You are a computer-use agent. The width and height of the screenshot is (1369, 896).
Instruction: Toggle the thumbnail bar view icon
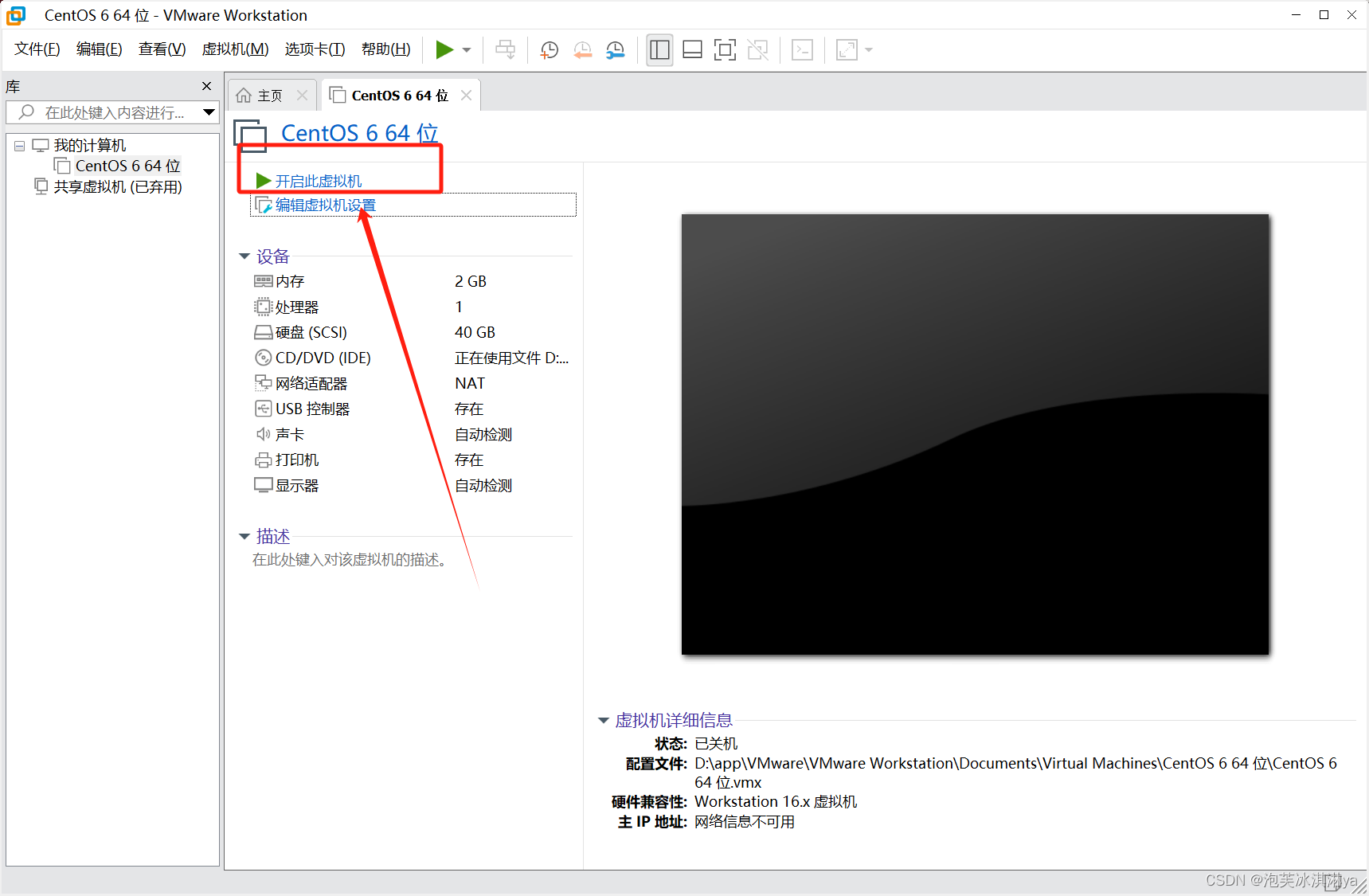(693, 50)
